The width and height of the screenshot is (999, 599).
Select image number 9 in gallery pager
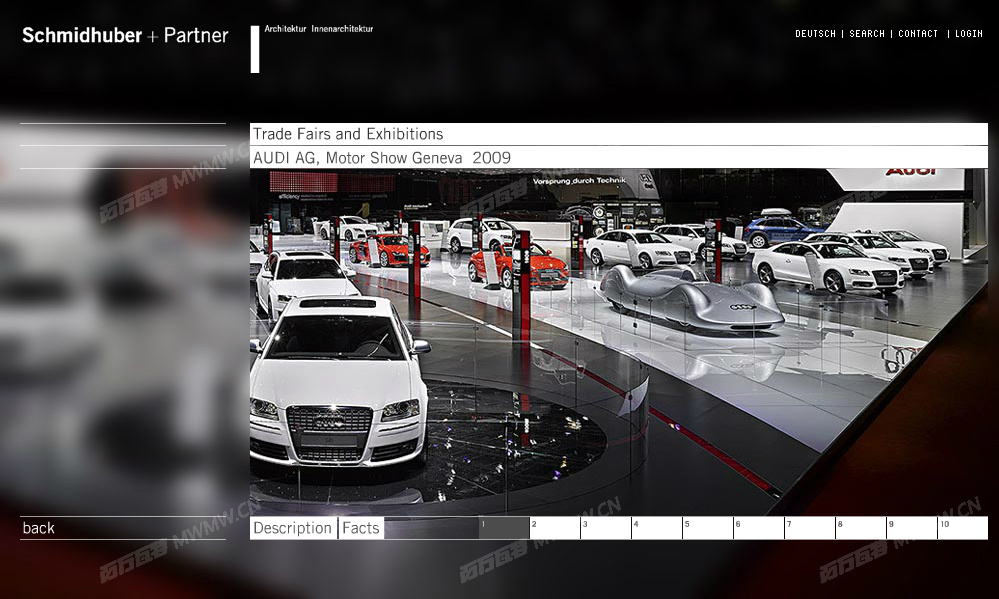pyautogui.click(x=912, y=528)
